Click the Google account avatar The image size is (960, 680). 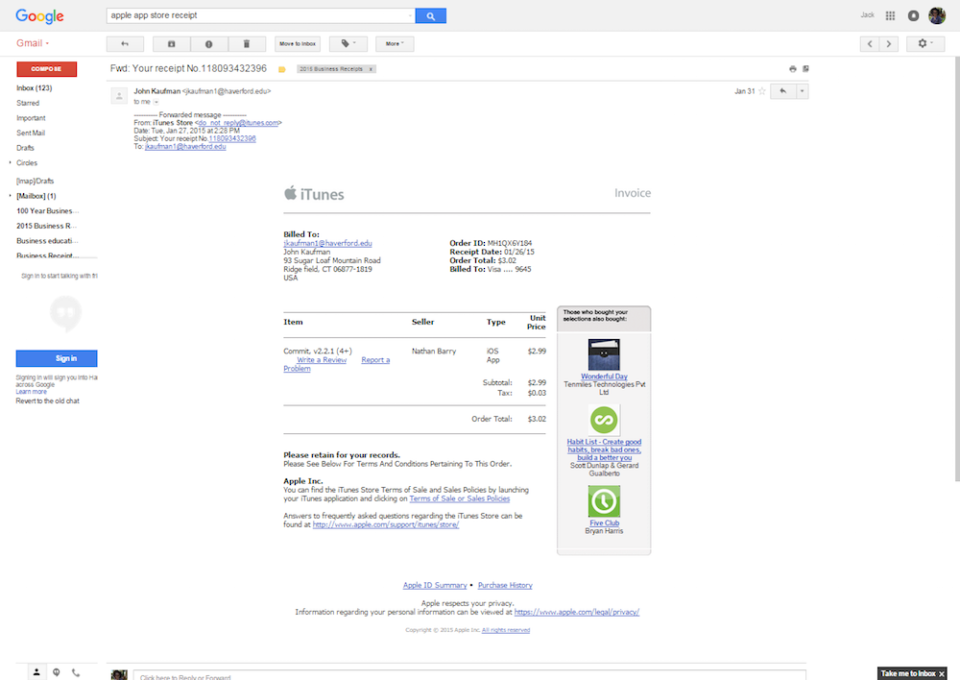tap(936, 15)
